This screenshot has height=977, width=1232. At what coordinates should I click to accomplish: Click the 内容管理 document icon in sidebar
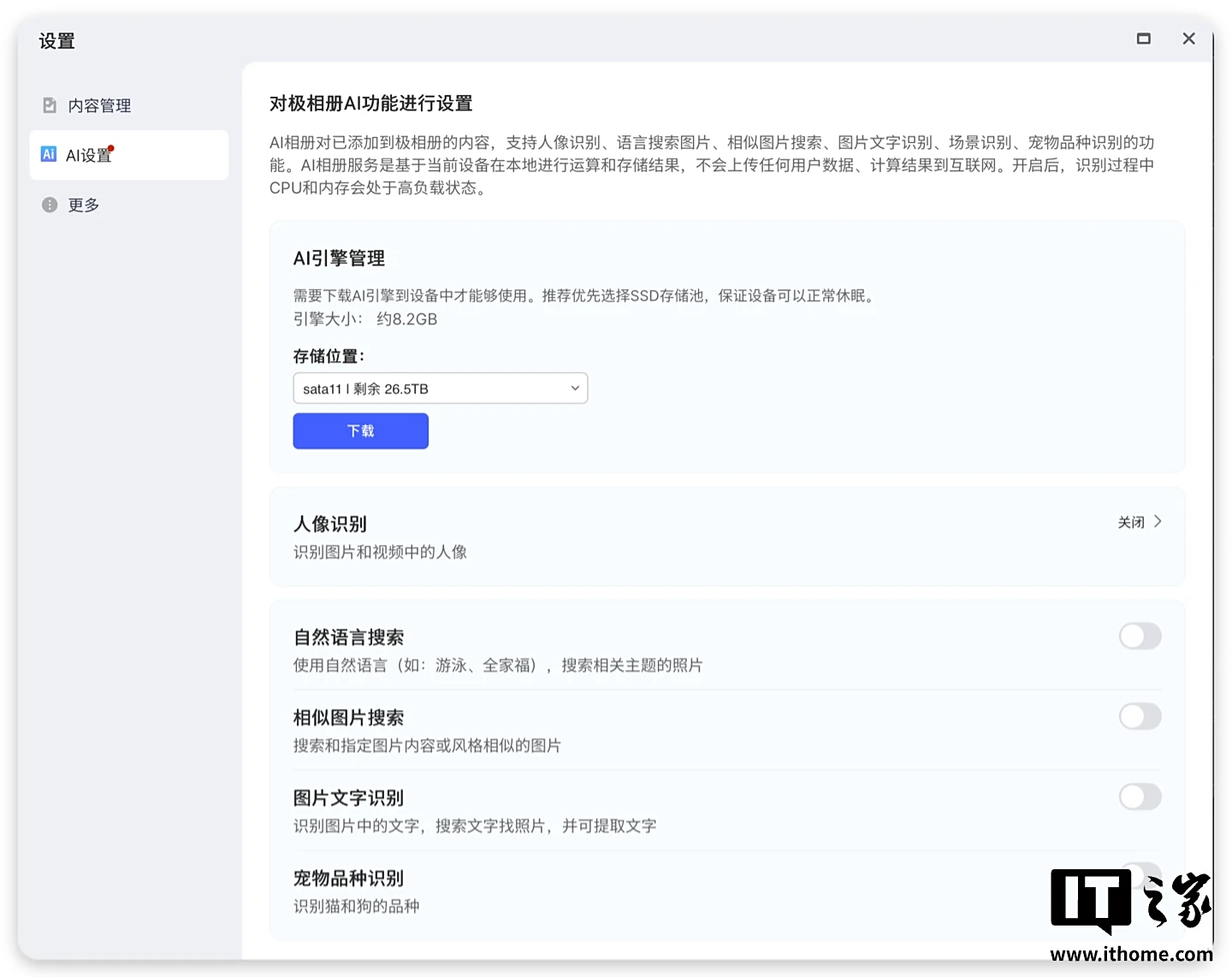(50, 105)
